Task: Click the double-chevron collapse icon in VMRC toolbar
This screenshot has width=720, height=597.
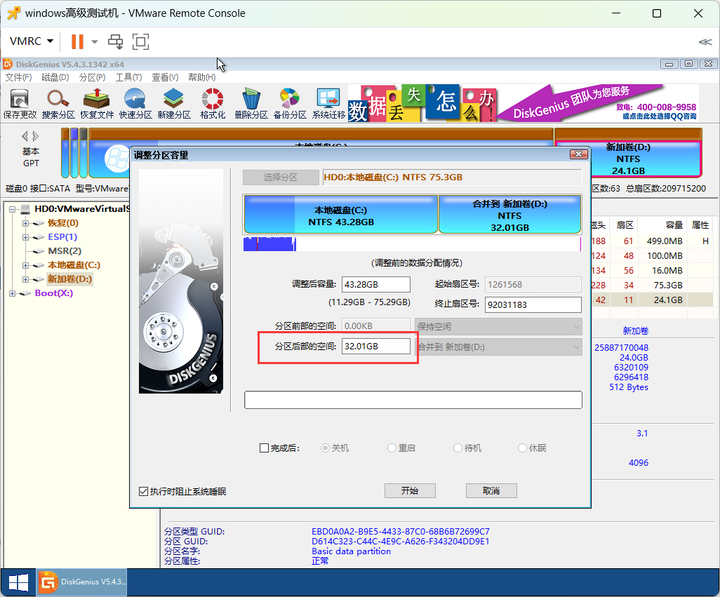Action: pos(705,42)
